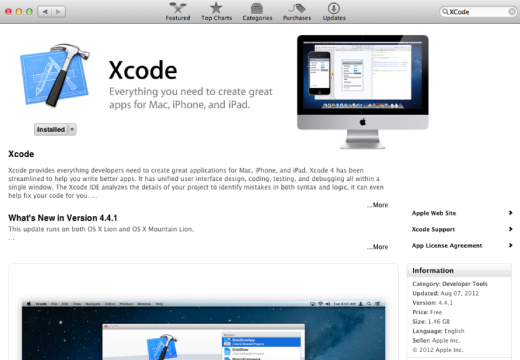Click the green zoom window button

[x=29, y=12]
